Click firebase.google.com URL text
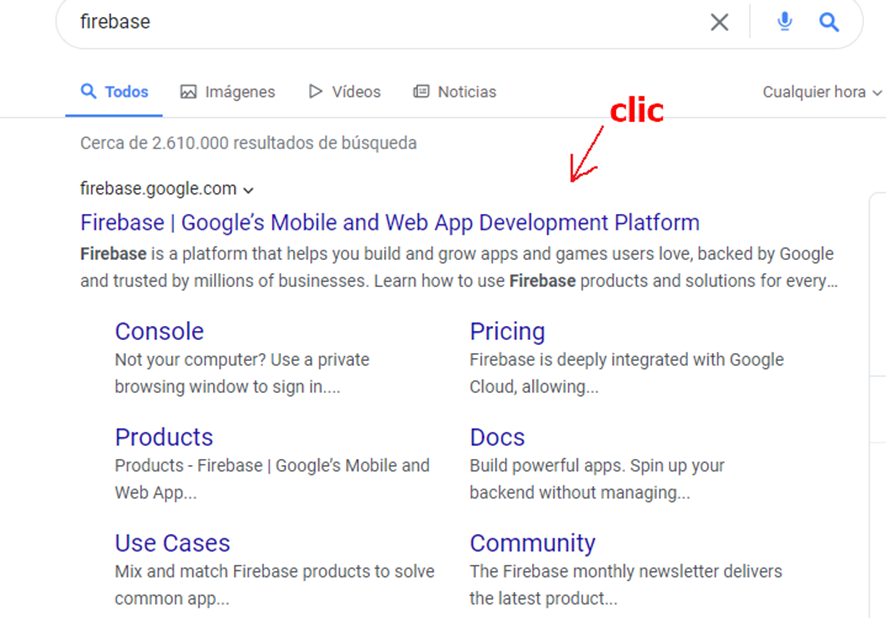 158,188
